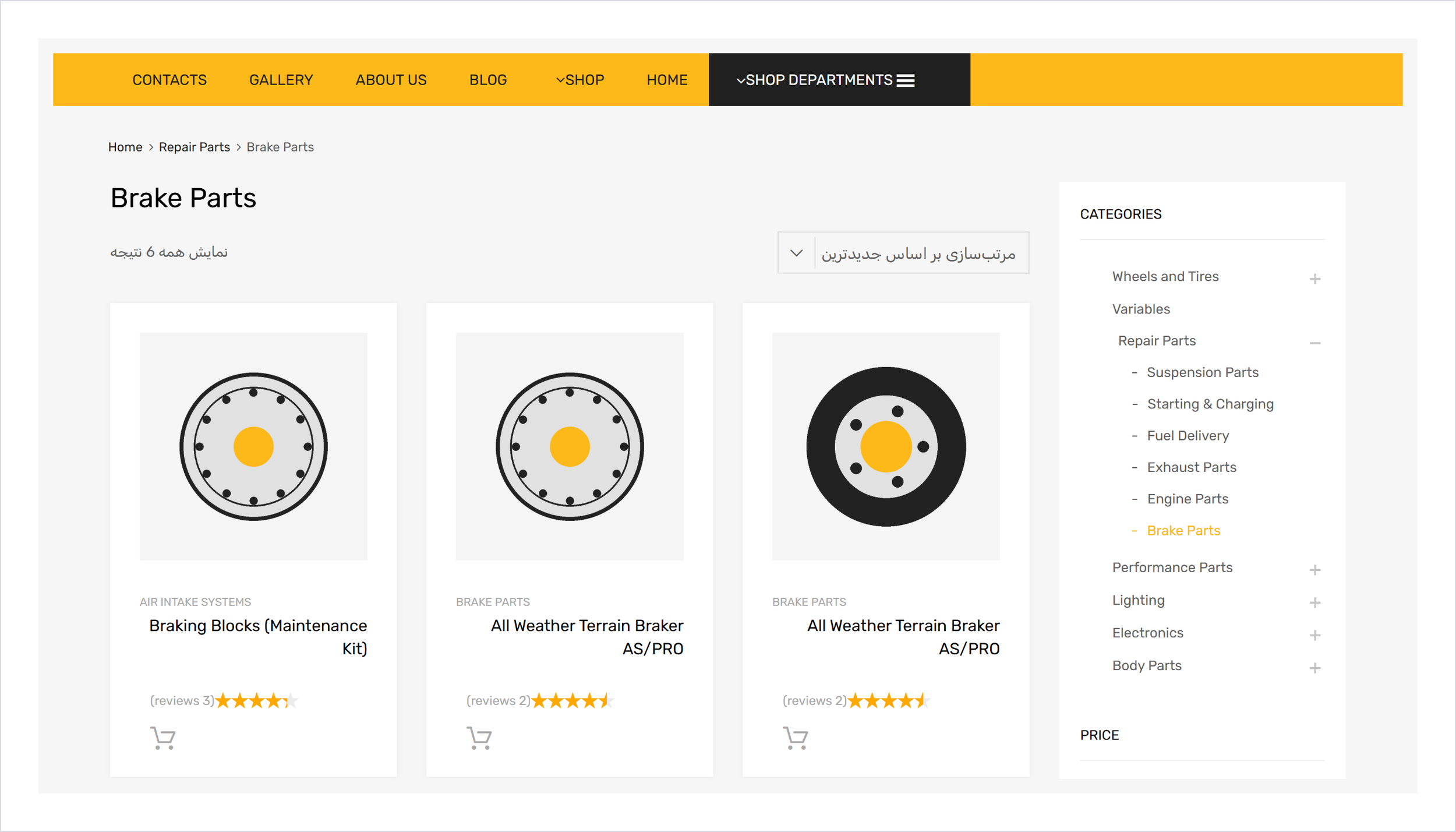Collapse the Repair Parts category
1456x832 pixels.
point(1314,343)
